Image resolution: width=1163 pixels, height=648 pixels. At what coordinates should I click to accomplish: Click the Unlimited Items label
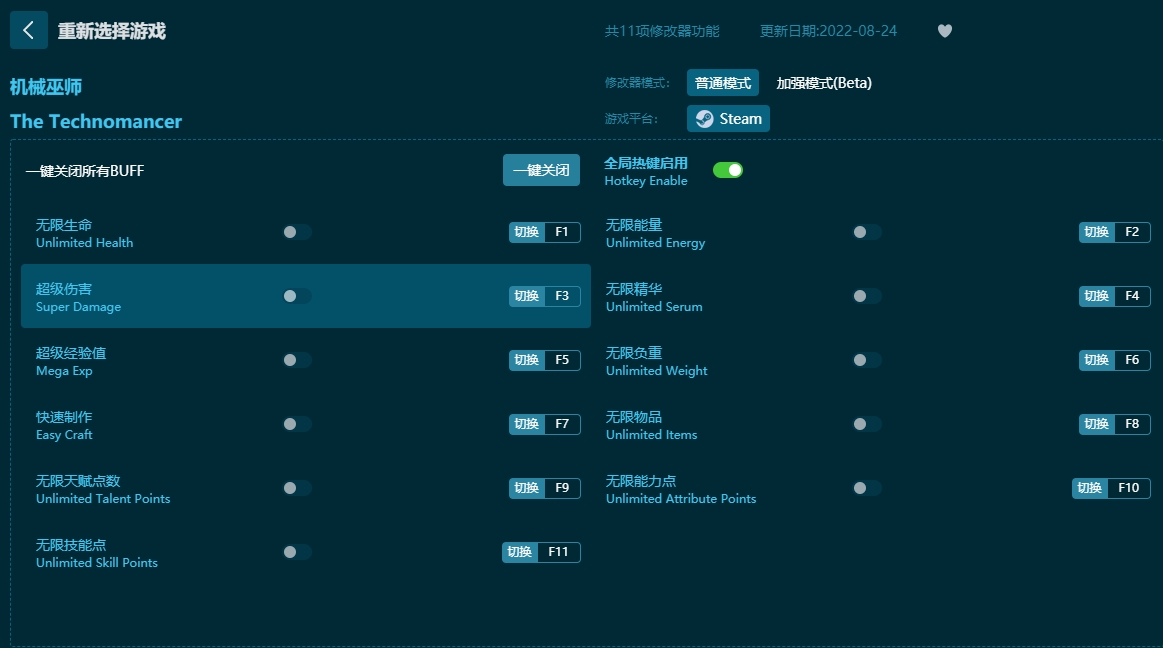[651, 435]
